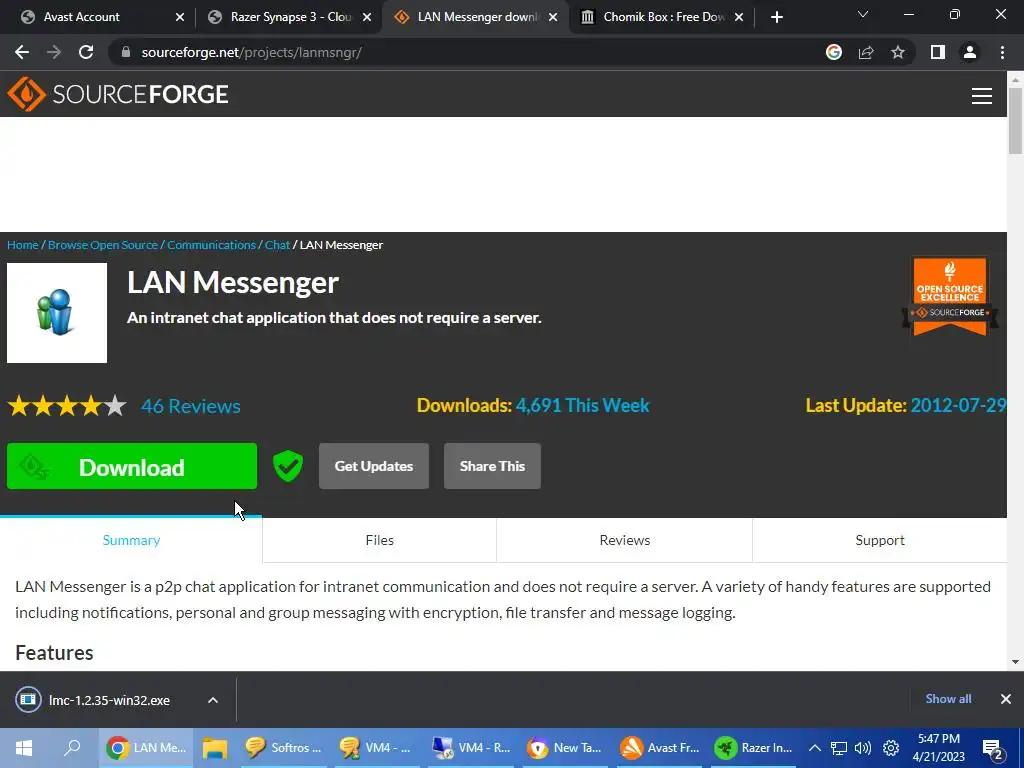Open File Explorer from taskbar
Image resolution: width=1024 pixels, height=768 pixels.
[x=214, y=748]
